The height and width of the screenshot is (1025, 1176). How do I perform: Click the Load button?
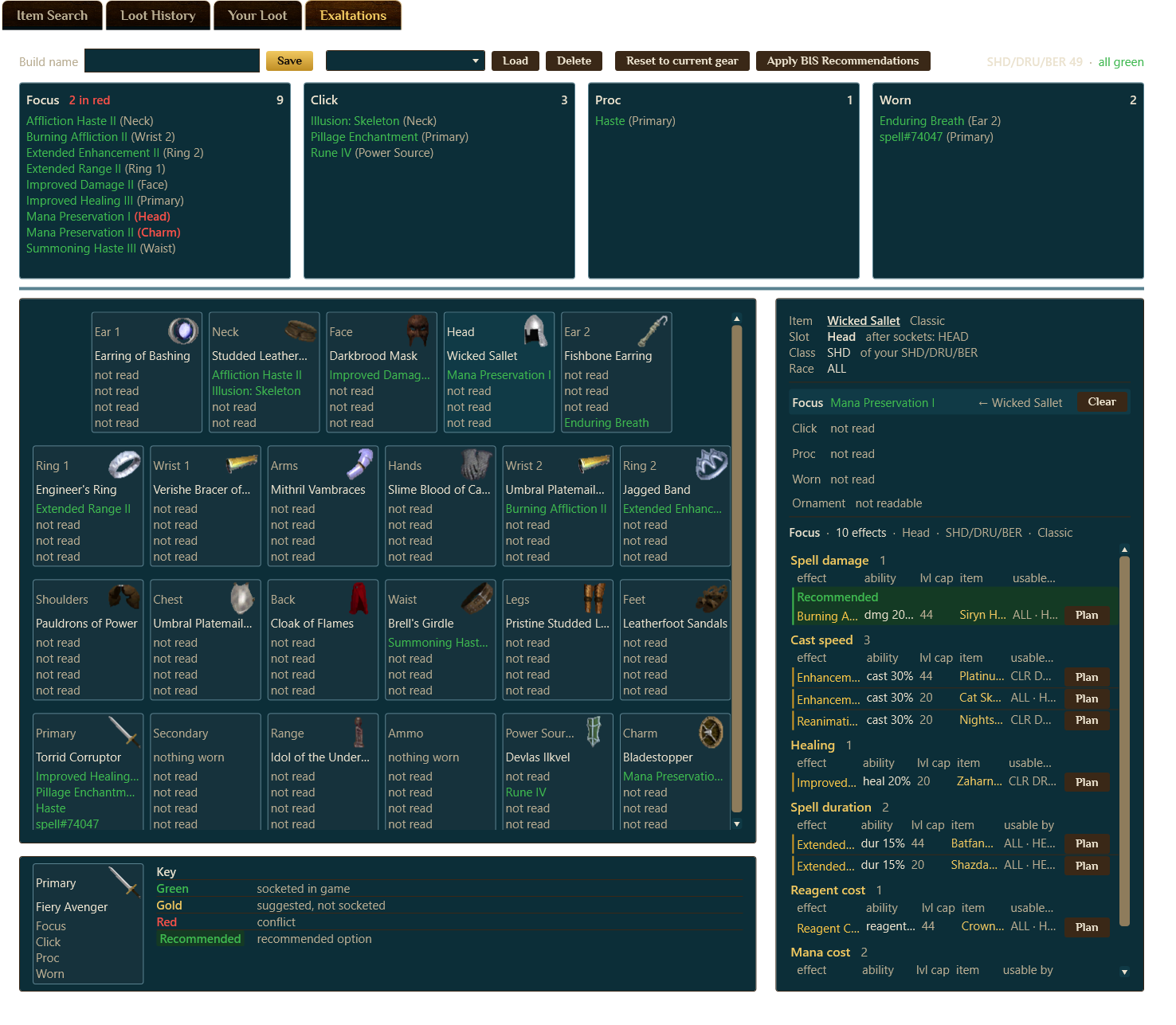[515, 61]
